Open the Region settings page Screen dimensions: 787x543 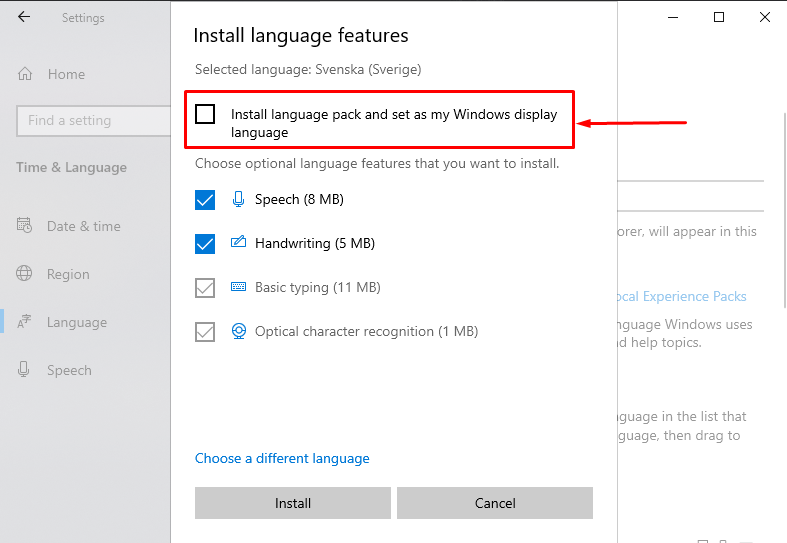coord(68,274)
